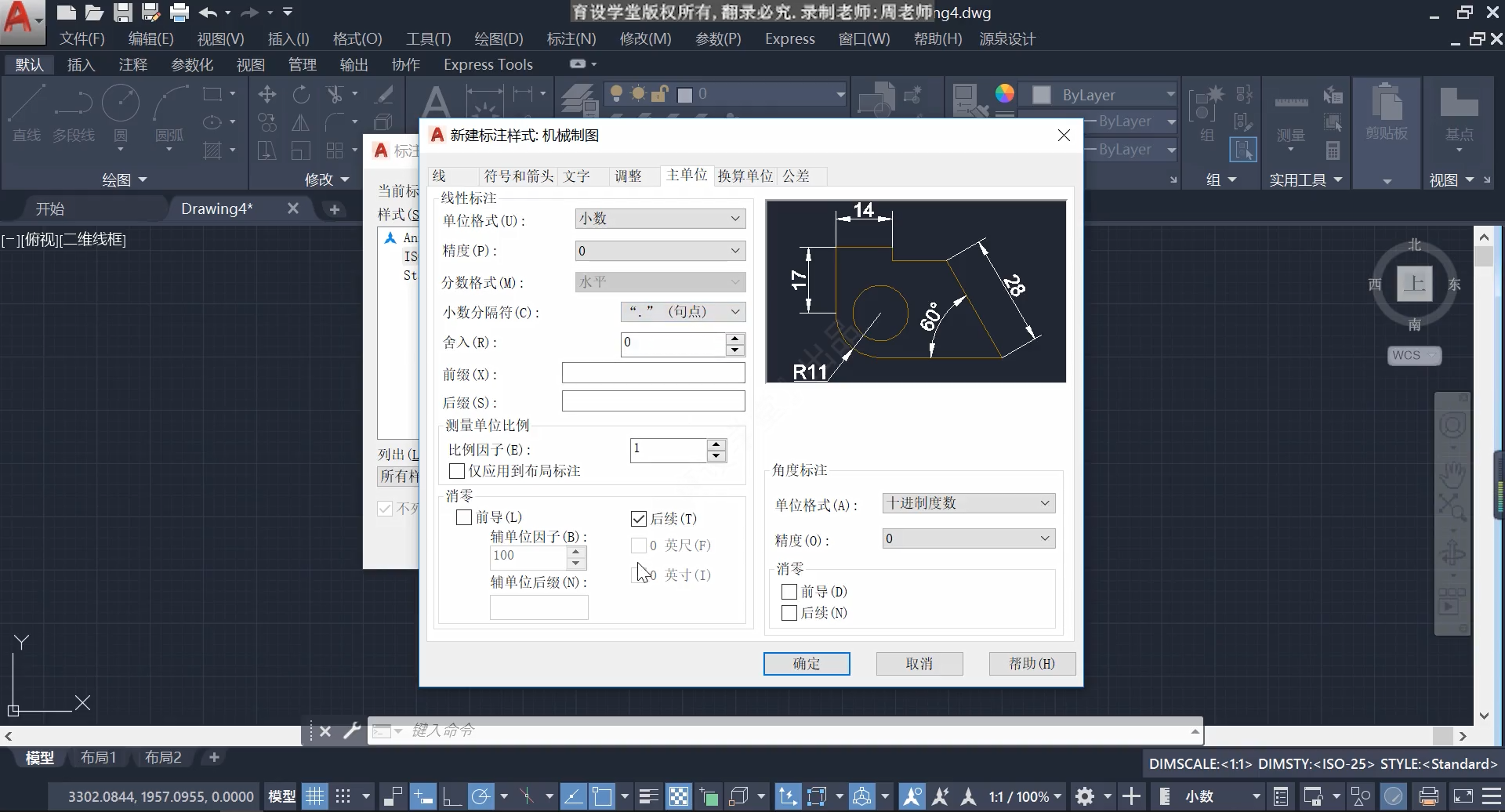1505x812 pixels.
Task: Toggle lineweight display in status bar
Action: coord(648,796)
